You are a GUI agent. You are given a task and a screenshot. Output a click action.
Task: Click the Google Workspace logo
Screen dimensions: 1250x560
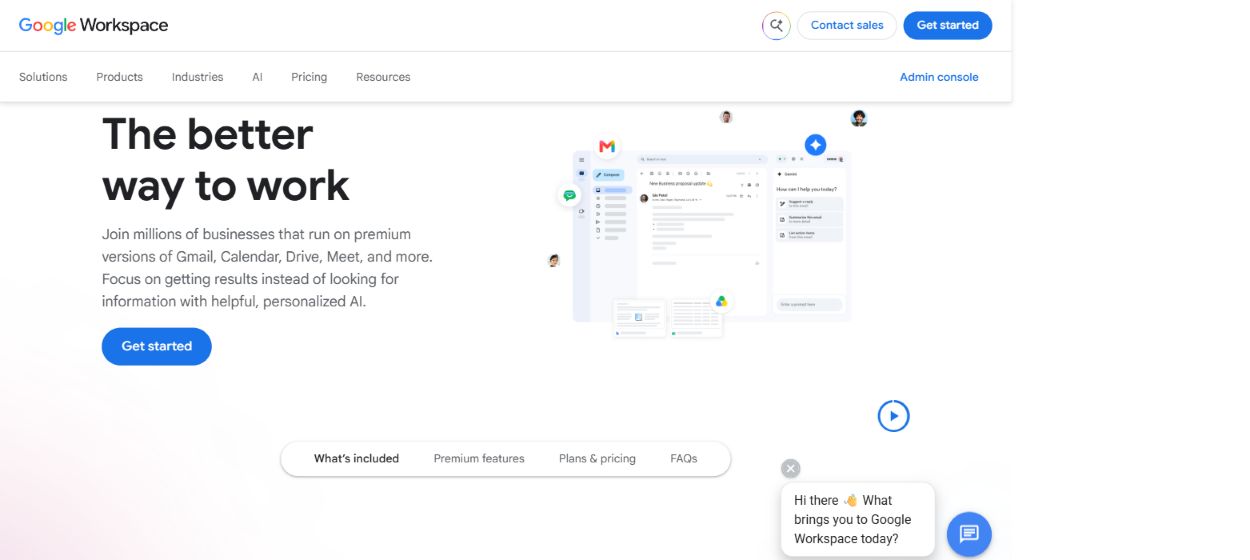[x=93, y=25]
